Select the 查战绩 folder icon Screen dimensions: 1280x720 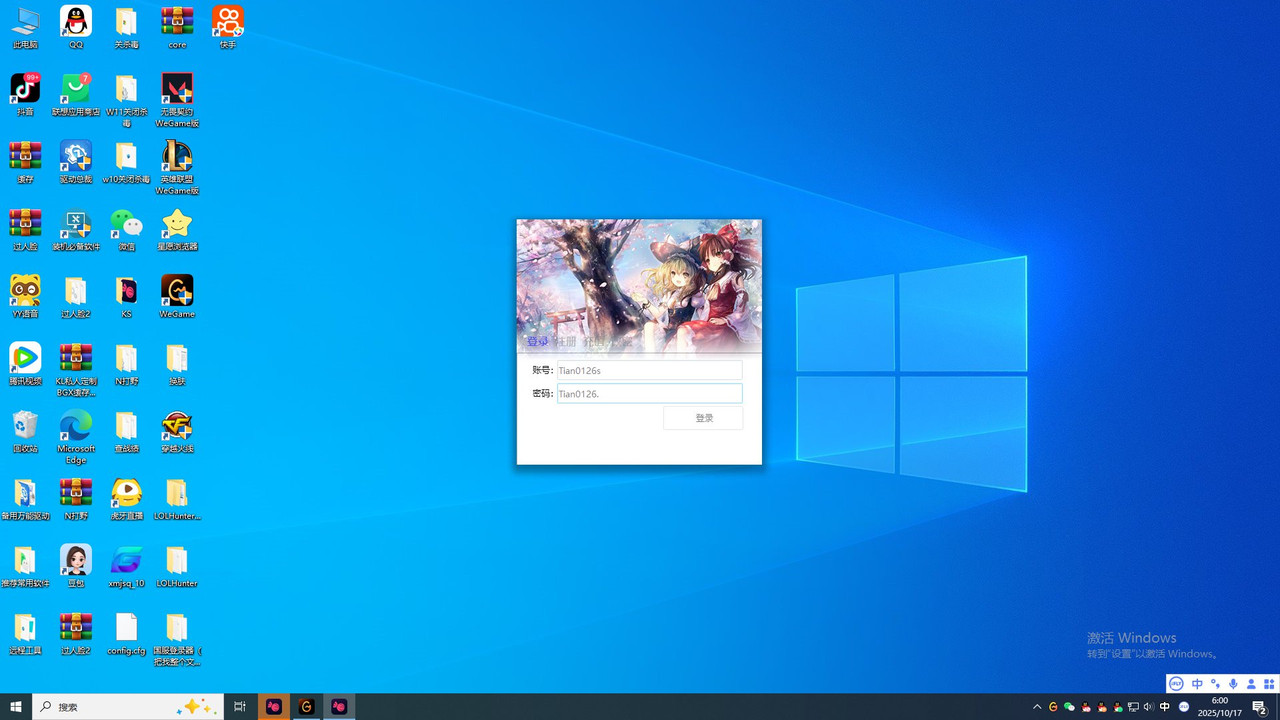[126, 431]
